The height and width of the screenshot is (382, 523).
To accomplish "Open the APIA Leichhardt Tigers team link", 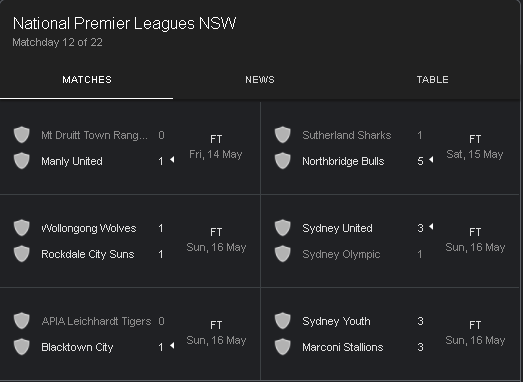I will tap(96, 321).
